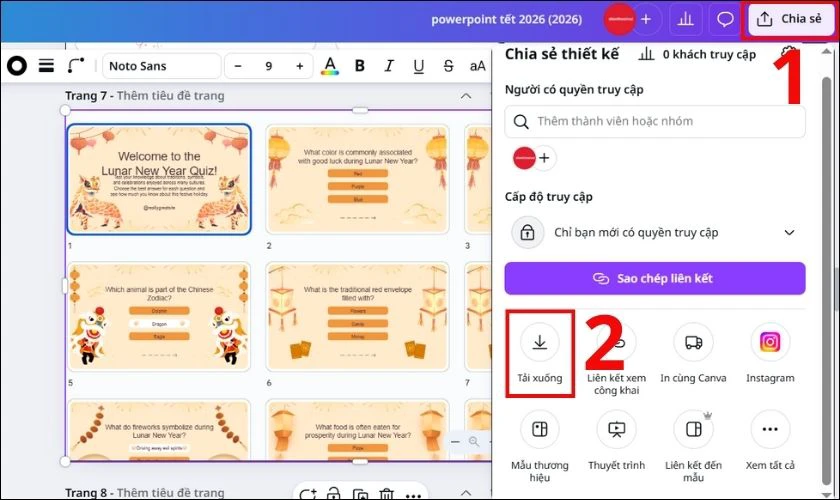This screenshot has height=500, width=840.
Task: Collapse Trang 7 with chevron arrow
Action: (x=466, y=96)
